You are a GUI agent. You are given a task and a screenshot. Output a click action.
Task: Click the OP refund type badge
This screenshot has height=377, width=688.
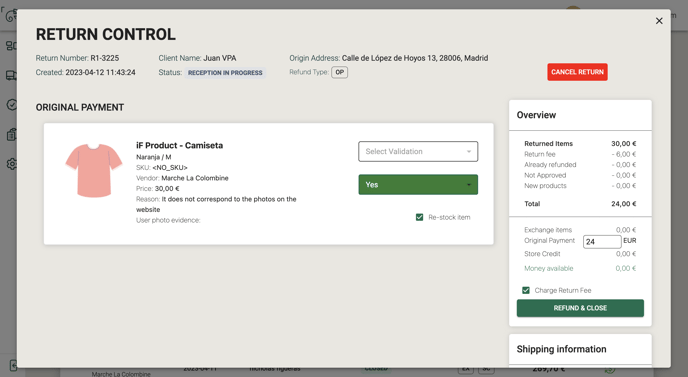pos(339,72)
